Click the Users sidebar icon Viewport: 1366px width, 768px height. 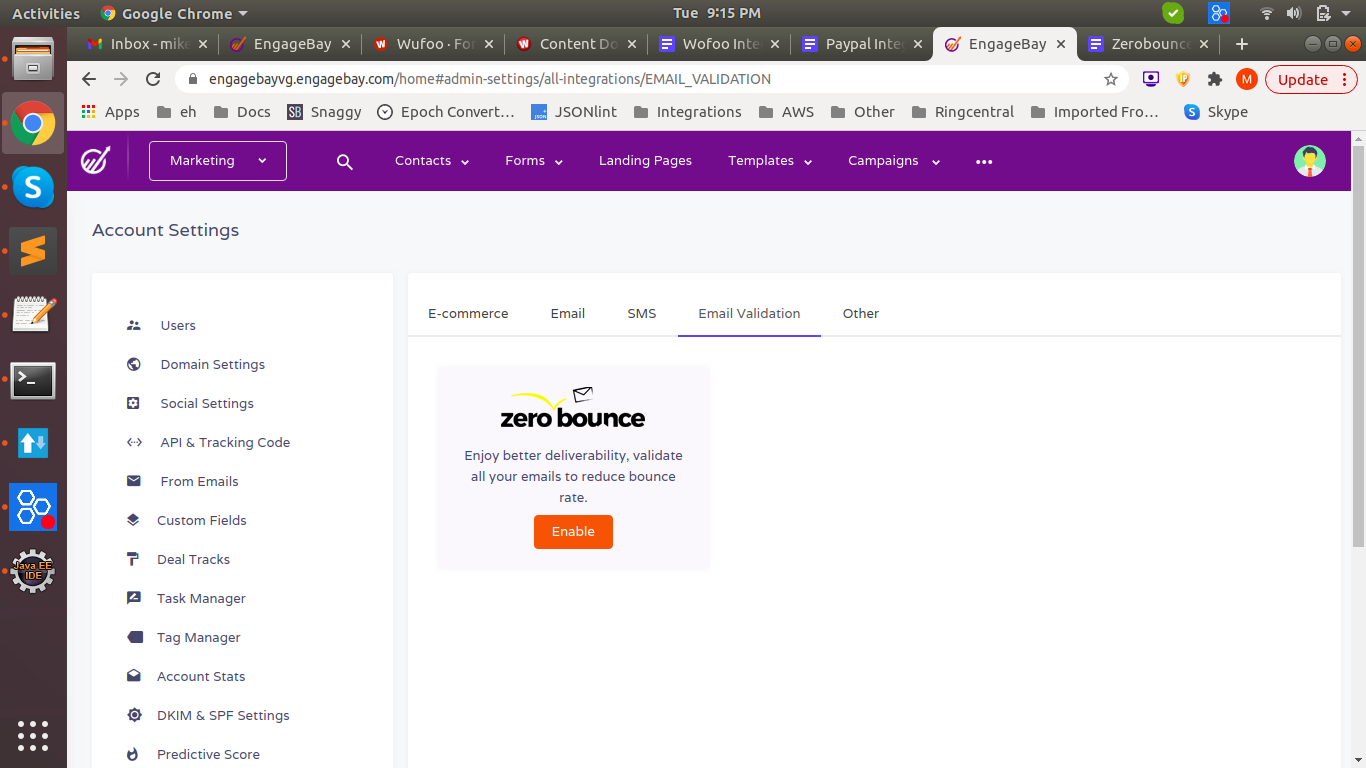point(134,325)
